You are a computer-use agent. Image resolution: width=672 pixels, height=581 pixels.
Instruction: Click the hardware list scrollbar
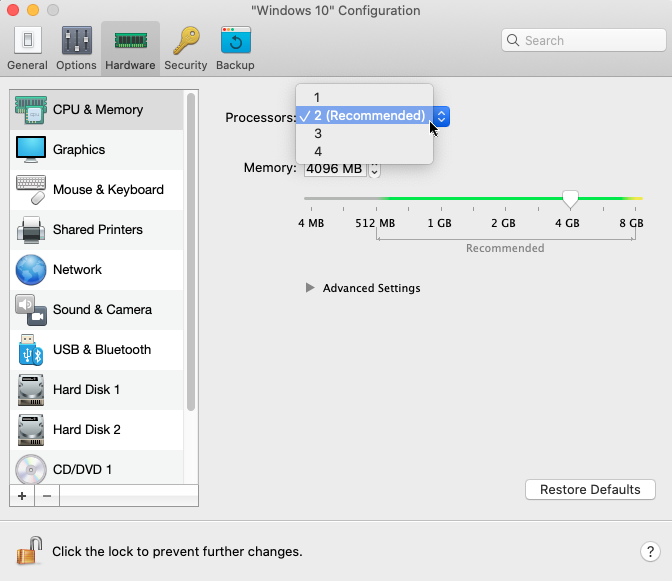tap(191, 252)
